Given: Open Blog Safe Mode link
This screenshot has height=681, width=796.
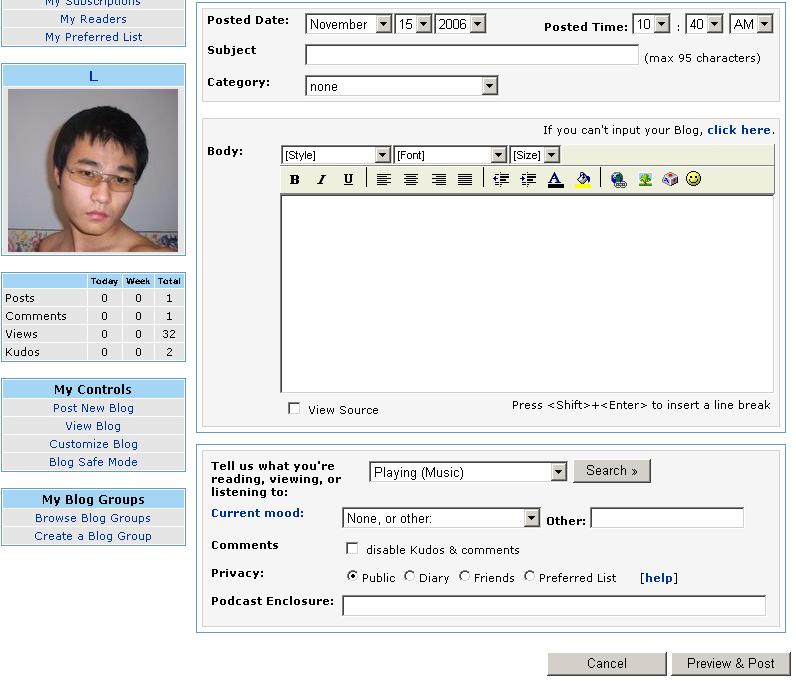Looking at the screenshot, I should (x=93, y=462).
